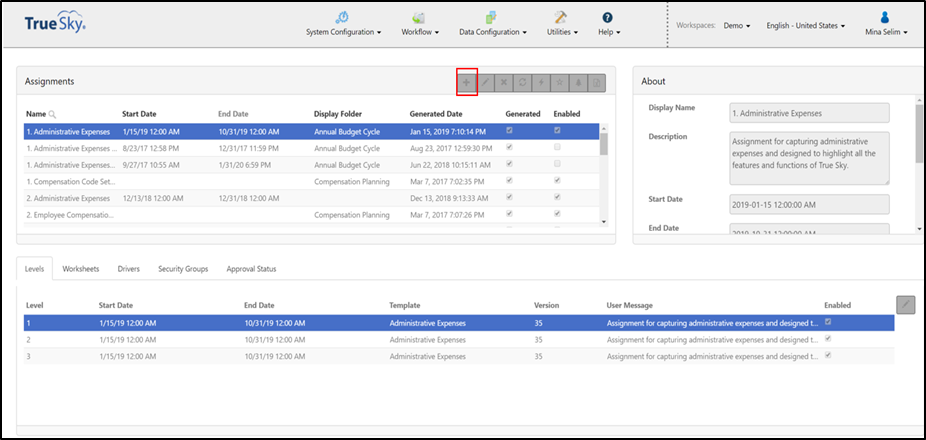Click the User Message column header

pyautogui.click(x=630, y=305)
